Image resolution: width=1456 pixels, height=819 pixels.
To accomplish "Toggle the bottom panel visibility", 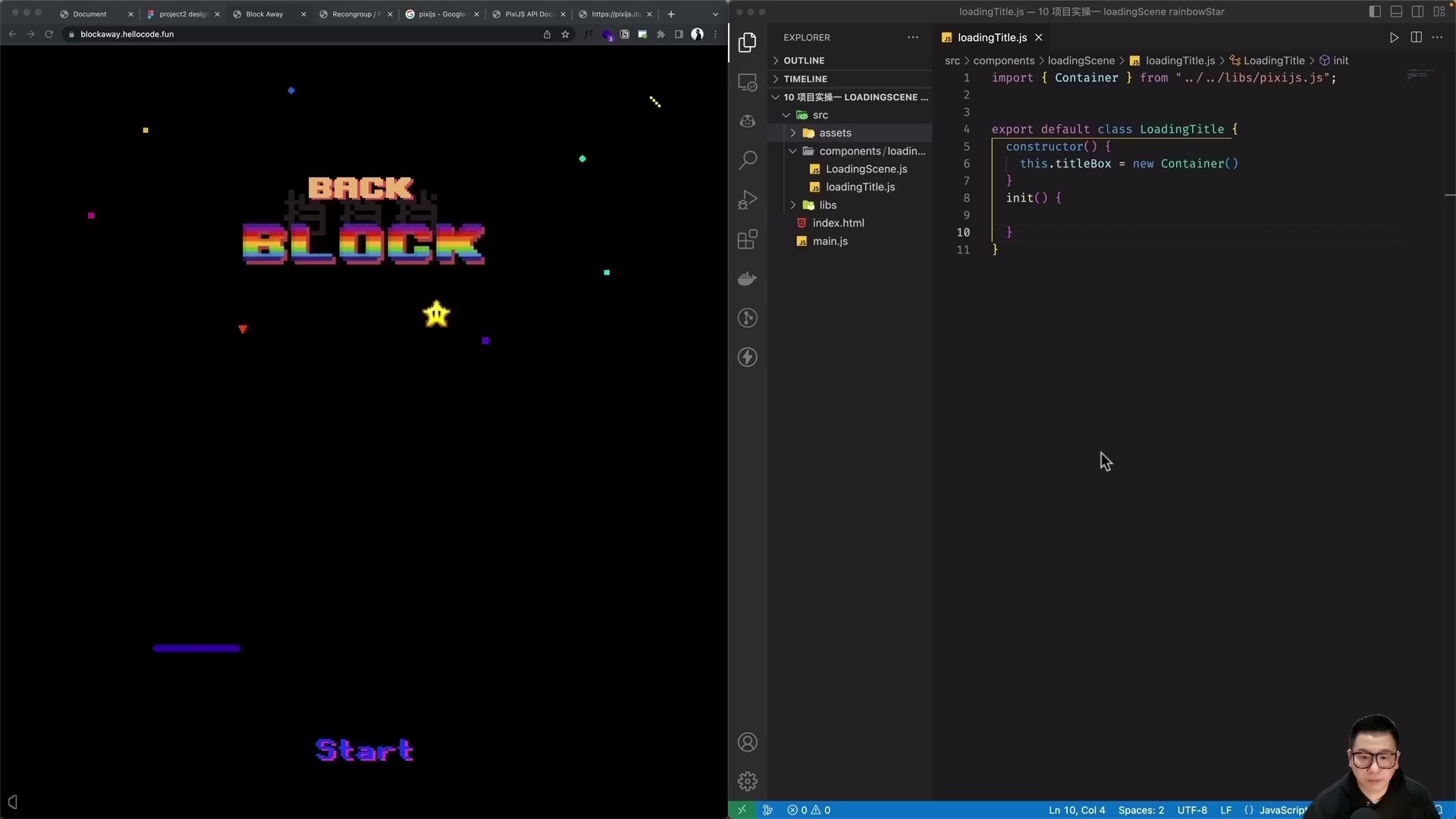I will [x=1396, y=11].
